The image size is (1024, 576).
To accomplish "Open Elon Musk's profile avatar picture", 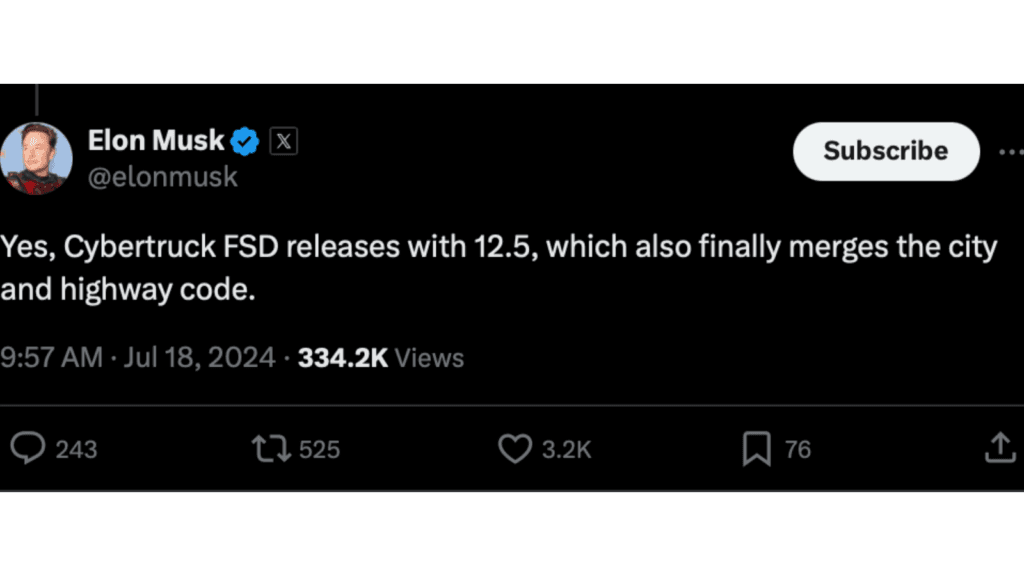I will pyautogui.click(x=37, y=158).
